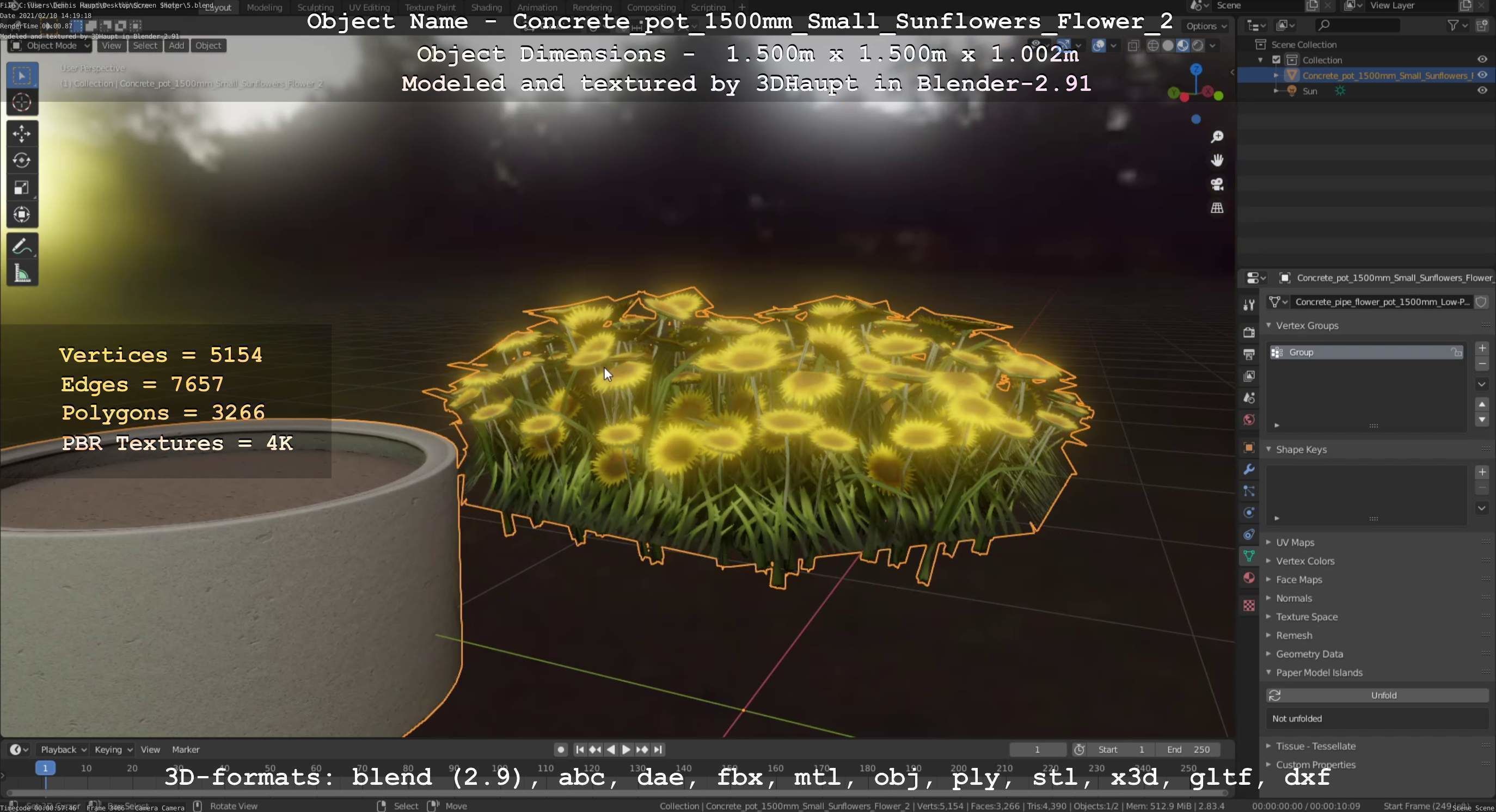Click the viewport zoom magnifier icon

coord(1217,137)
